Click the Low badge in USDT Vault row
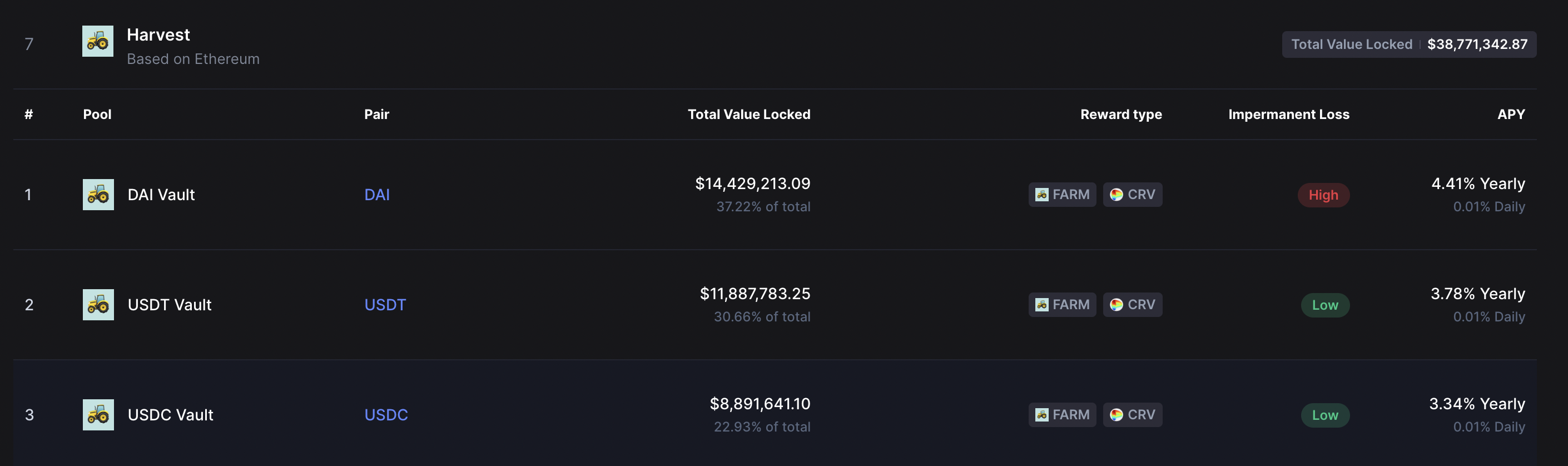The image size is (1568, 466). pos(1325,305)
